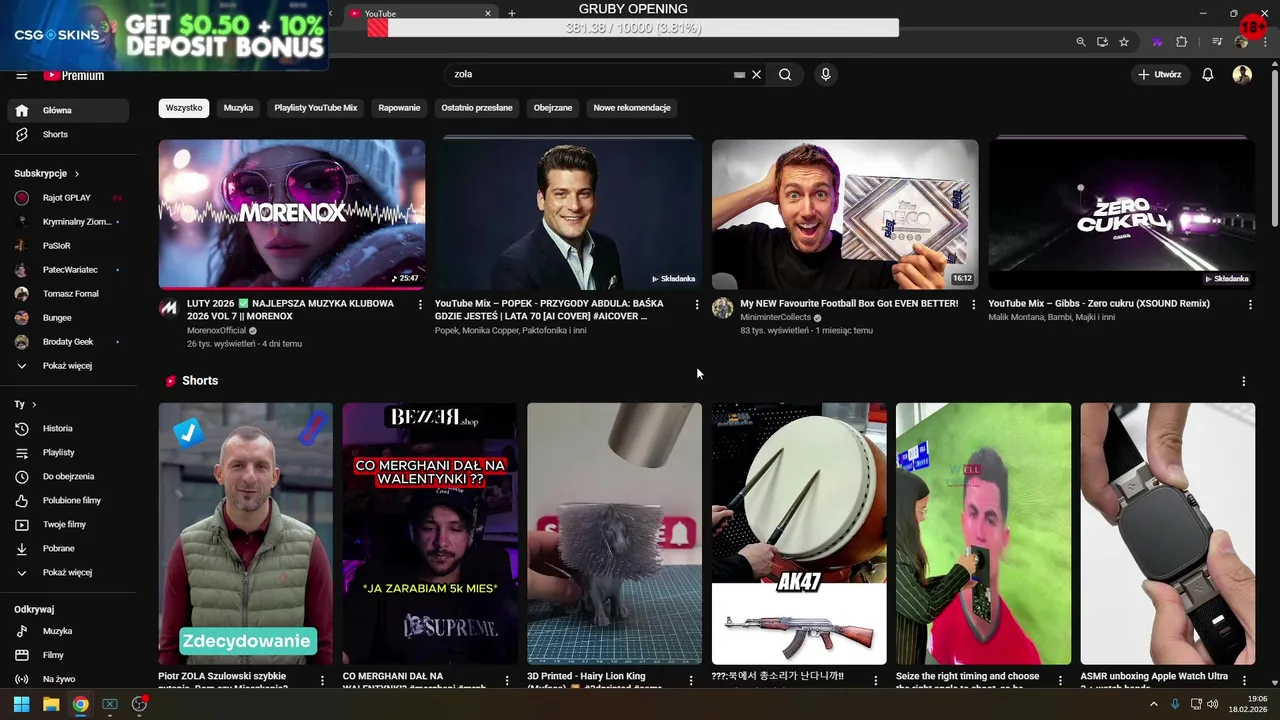Open OBS Studio from taskbar

coord(139,704)
